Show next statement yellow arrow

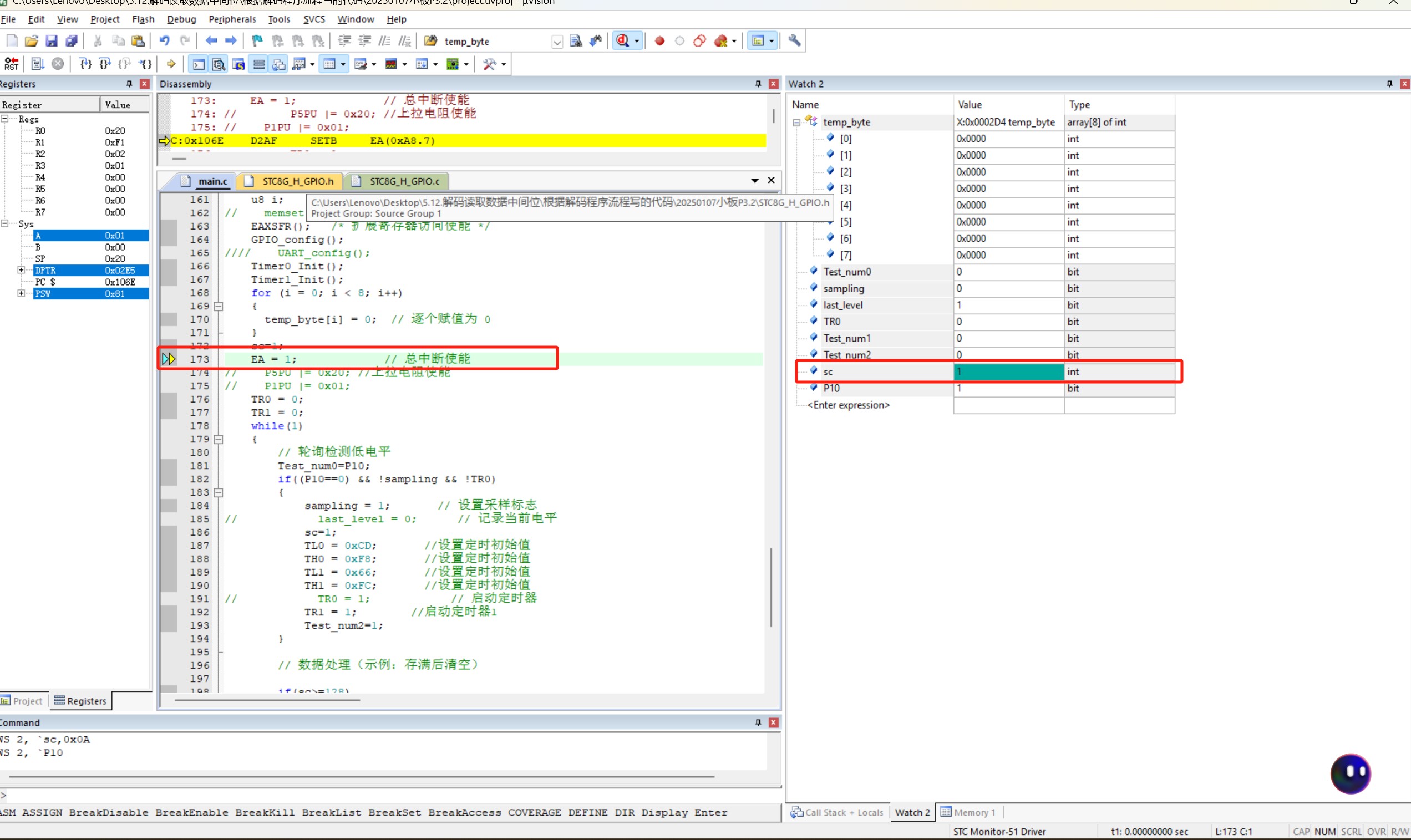(171, 64)
